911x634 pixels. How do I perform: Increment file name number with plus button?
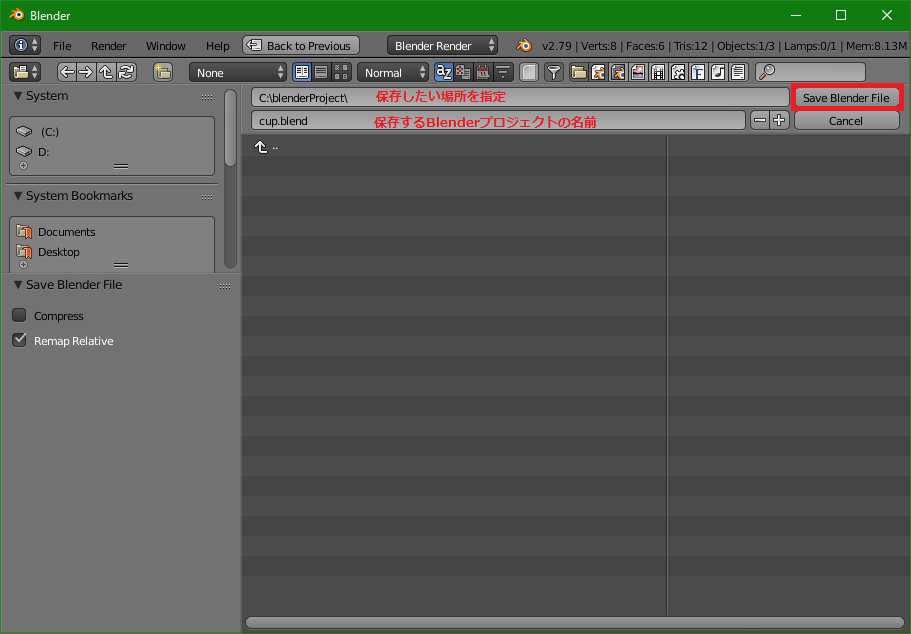(780, 121)
